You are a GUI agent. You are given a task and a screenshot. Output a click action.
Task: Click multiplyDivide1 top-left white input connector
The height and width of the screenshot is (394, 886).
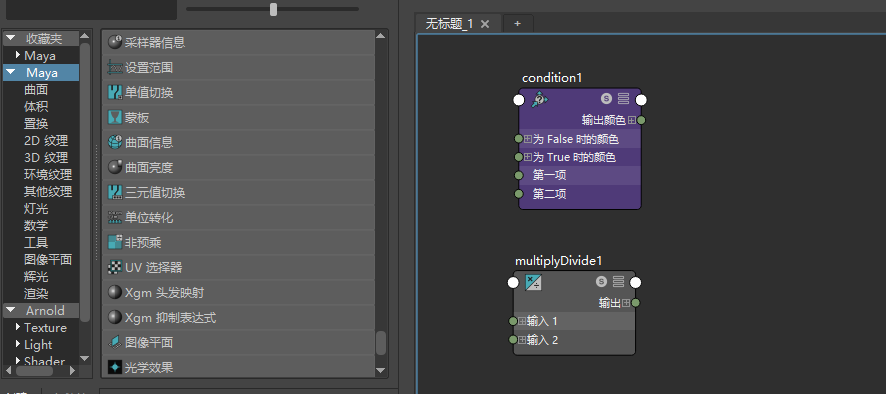point(513,283)
